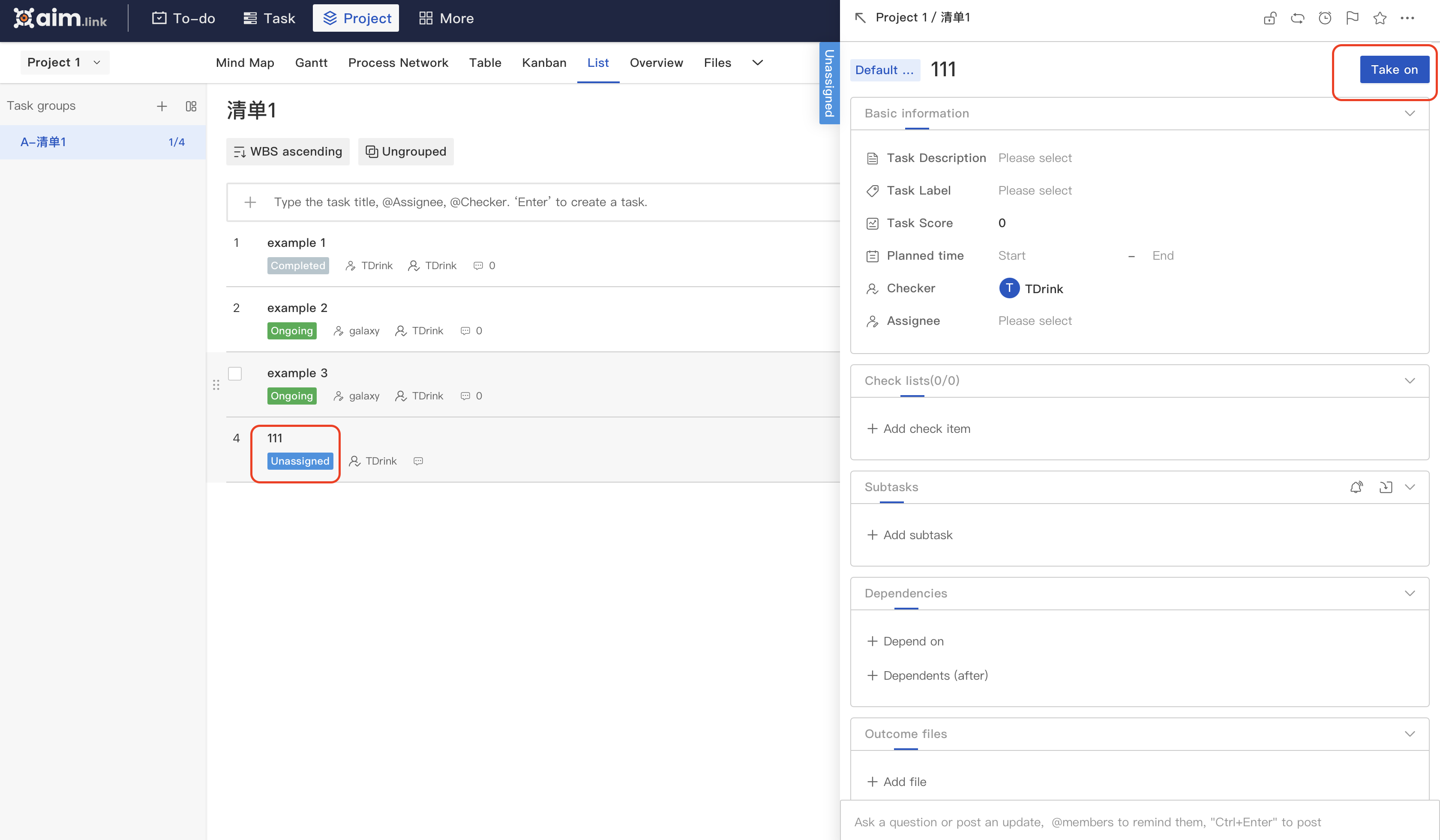The height and width of the screenshot is (840, 1440).
Task: Click the bell icon in Subtasks panel
Action: point(1356,487)
